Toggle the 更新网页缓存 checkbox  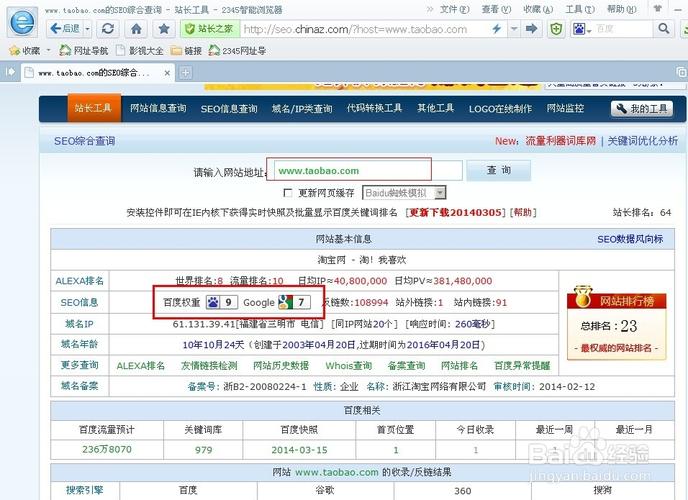coord(288,193)
